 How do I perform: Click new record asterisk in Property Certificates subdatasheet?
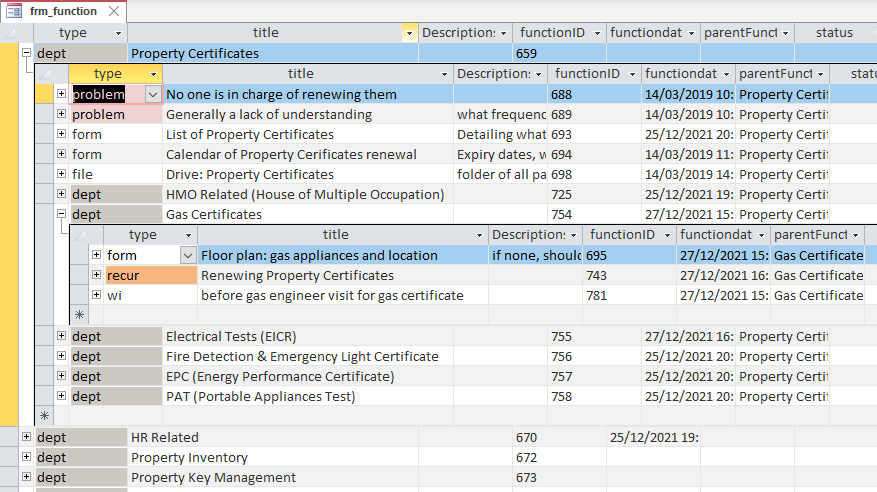[44, 416]
